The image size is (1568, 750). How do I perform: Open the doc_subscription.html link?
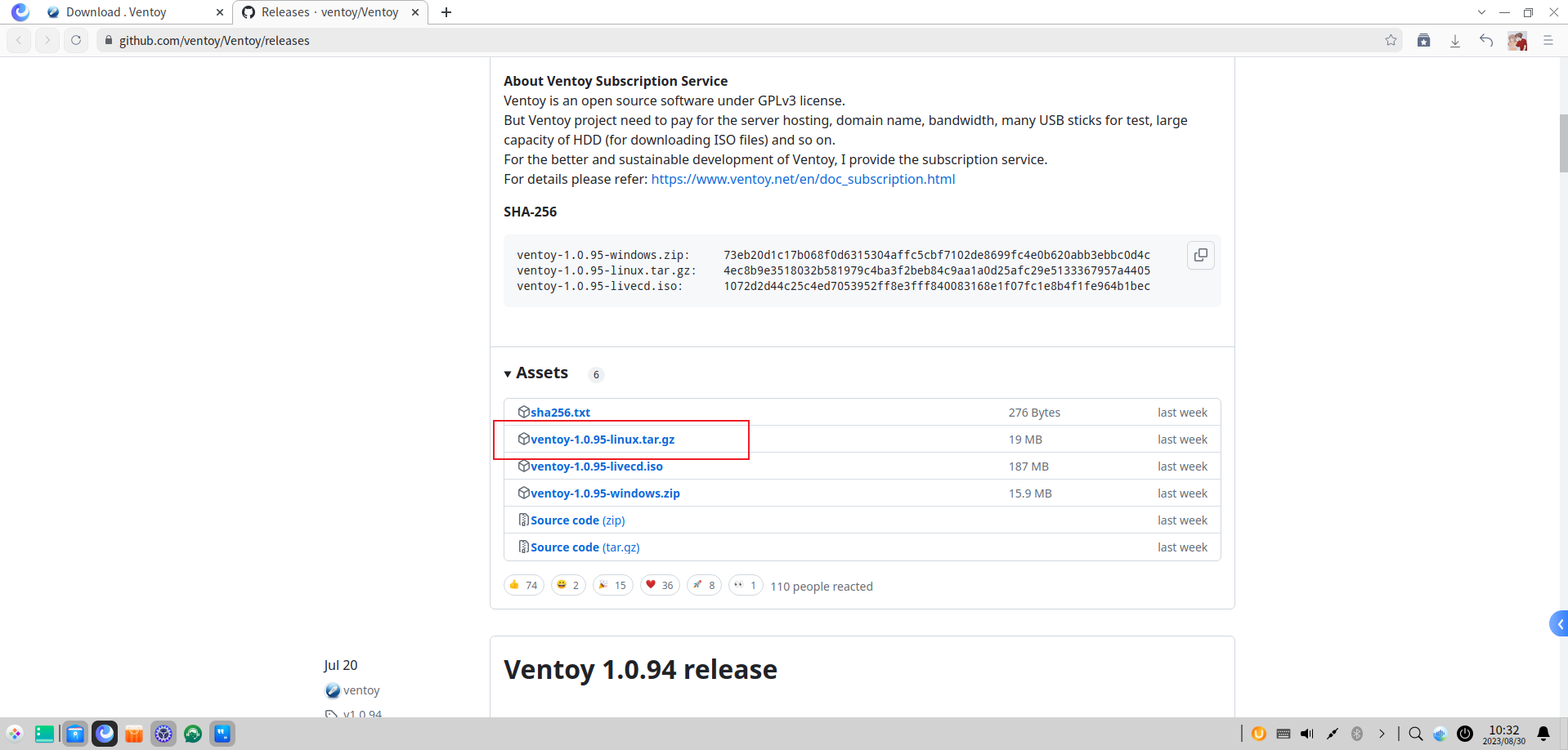pyautogui.click(x=803, y=179)
